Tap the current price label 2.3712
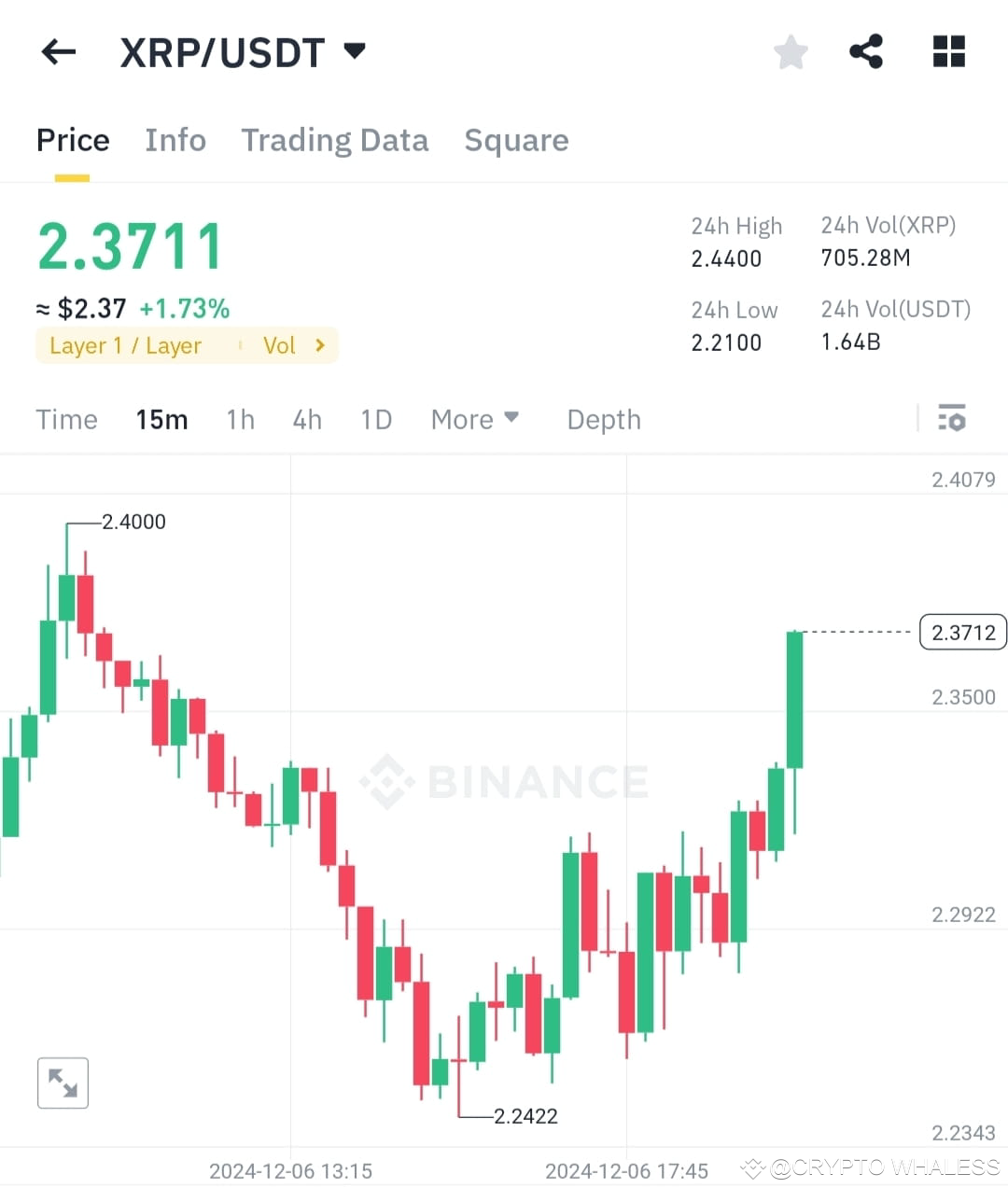Image resolution: width=1008 pixels, height=1188 pixels. coord(962,632)
